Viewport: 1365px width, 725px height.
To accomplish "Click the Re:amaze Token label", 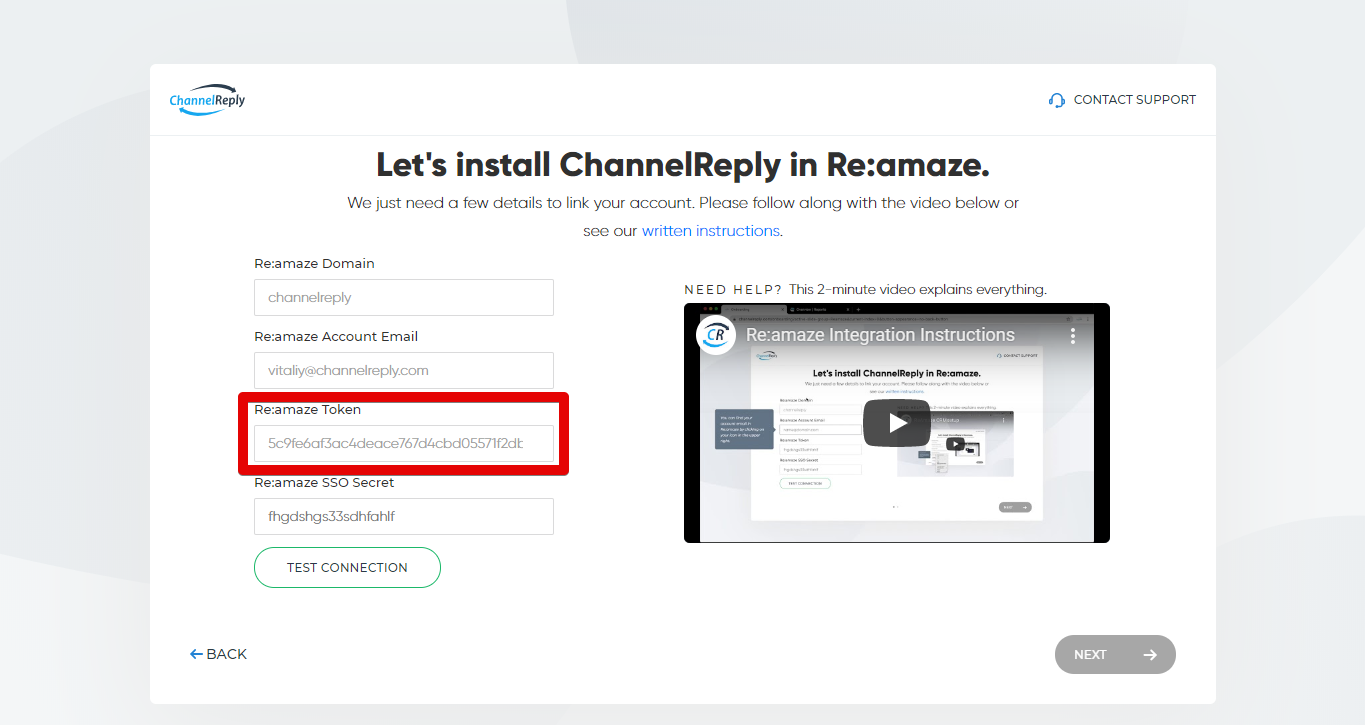I will coord(307,410).
